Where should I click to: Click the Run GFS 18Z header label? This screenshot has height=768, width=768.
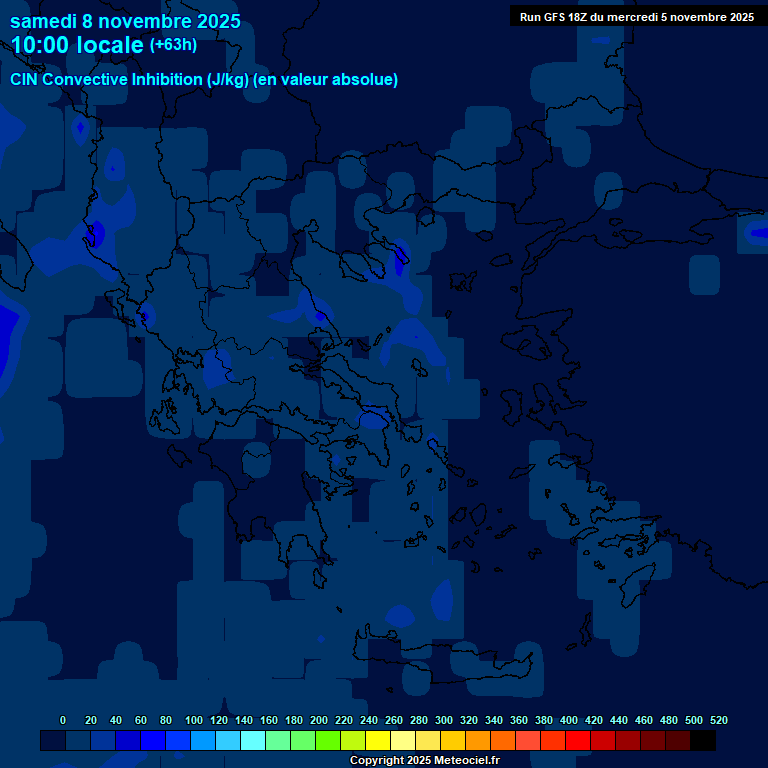[x=637, y=17]
